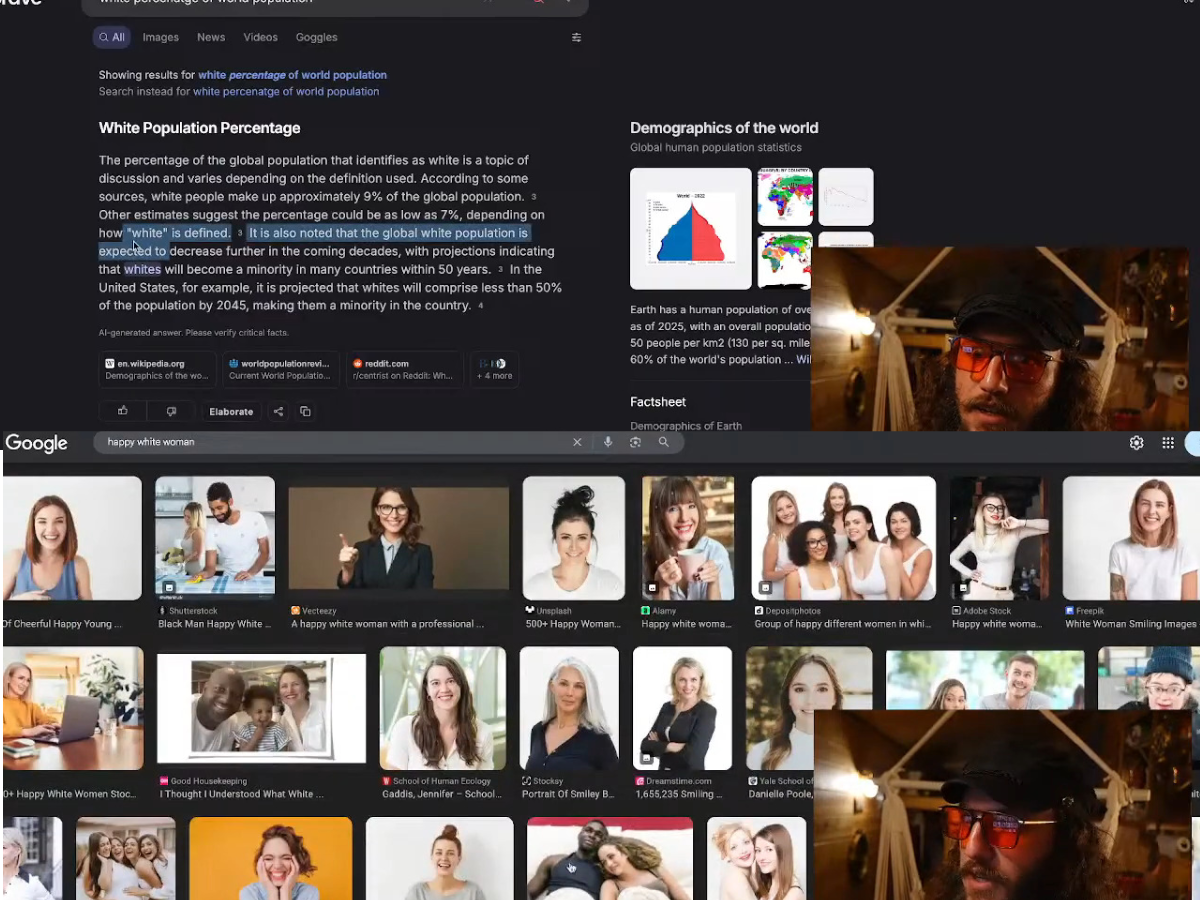Screen dimensions: 1200x900
Task: Switch to the News tab in Brave
Action: 211,37
